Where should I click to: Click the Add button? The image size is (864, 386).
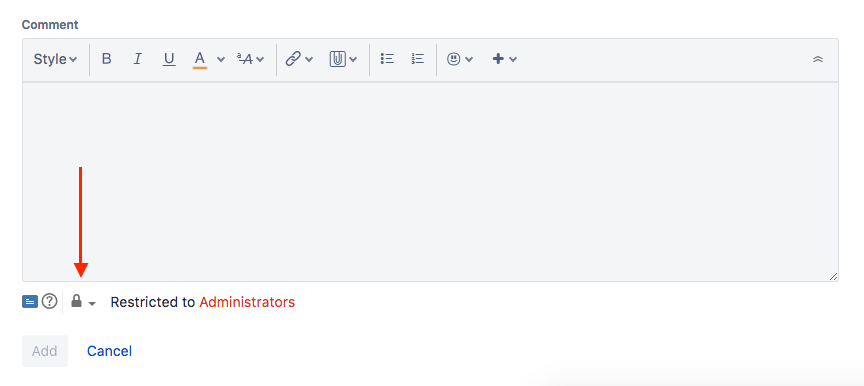(45, 351)
